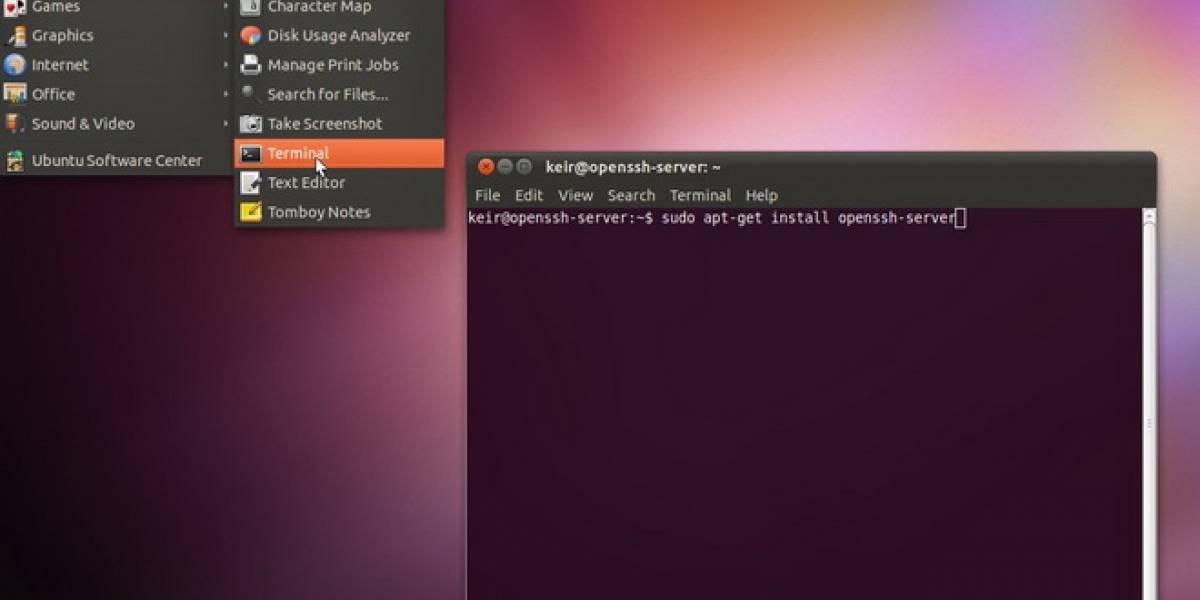This screenshot has height=600, width=1200.
Task: Close the terminal window
Action: tap(486, 167)
